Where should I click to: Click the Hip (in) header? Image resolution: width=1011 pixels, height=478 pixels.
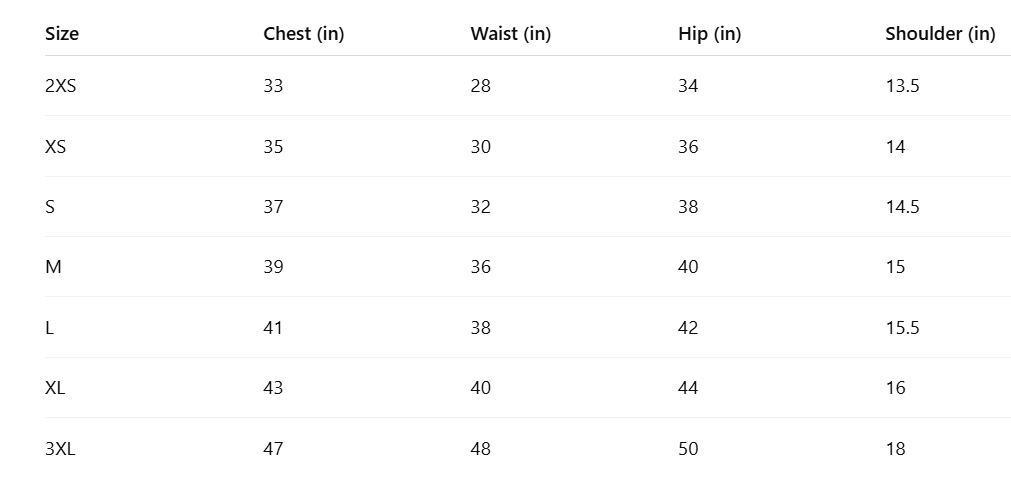(x=709, y=34)
